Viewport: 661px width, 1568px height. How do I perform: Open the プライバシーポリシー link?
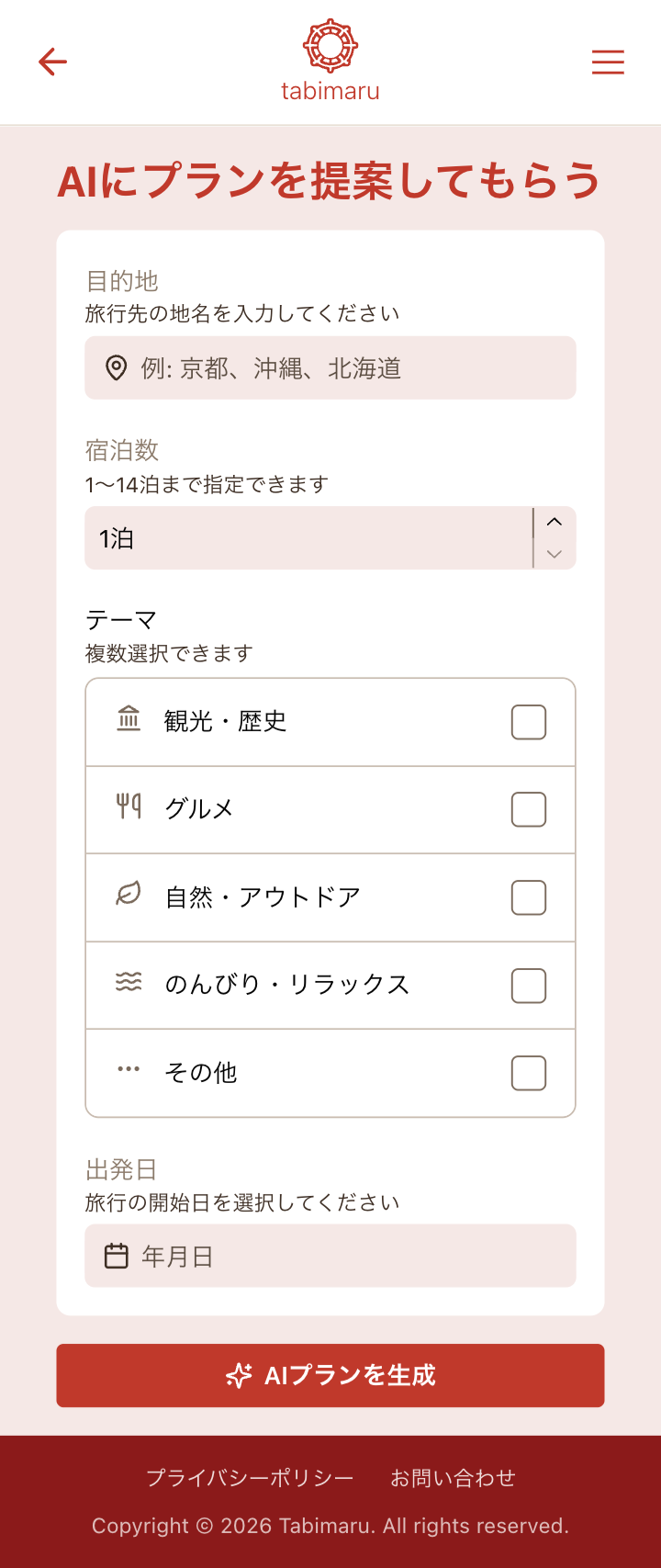(250, 1478)
